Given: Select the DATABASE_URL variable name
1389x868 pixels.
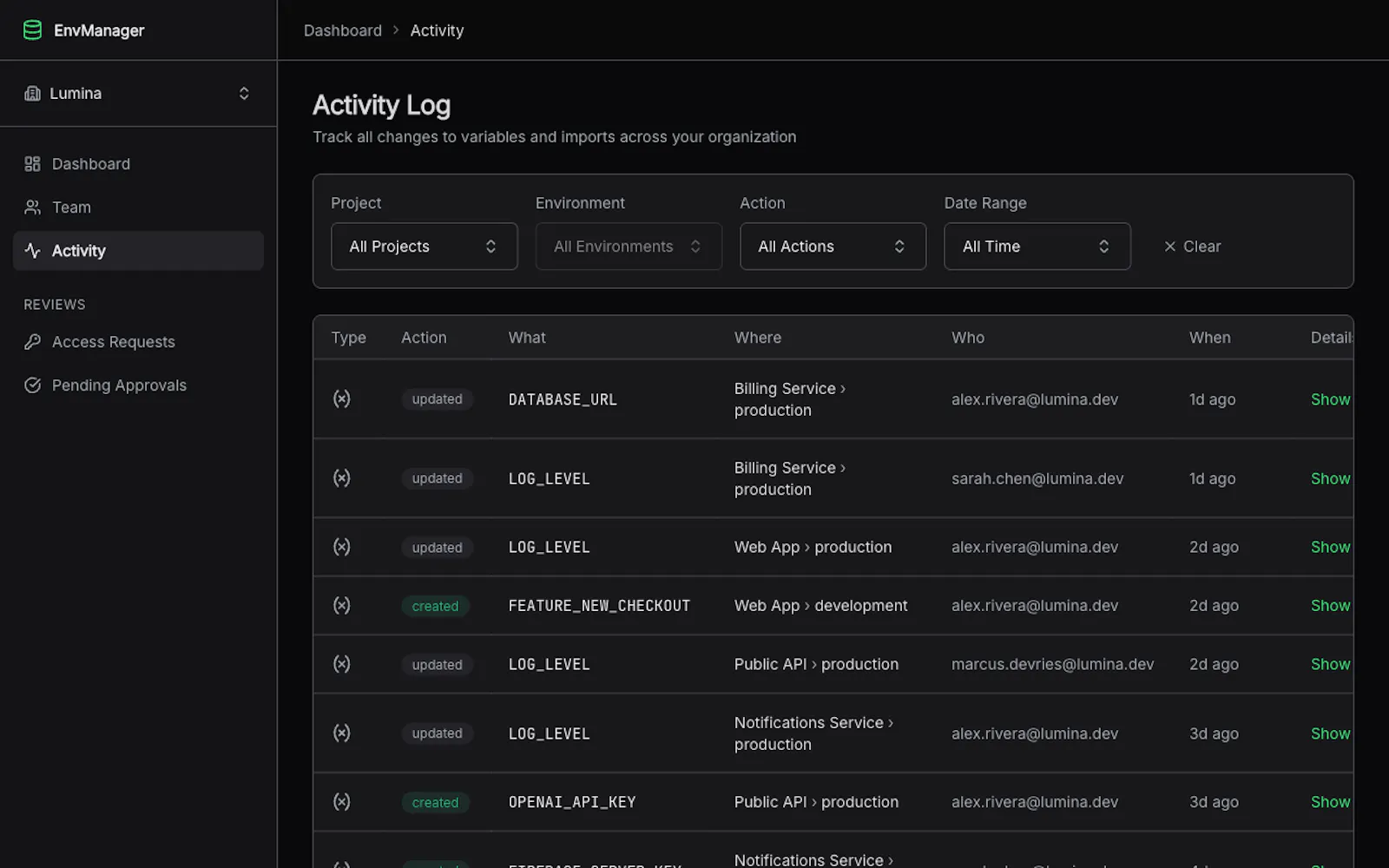Looking at the screenshot, I should (x=563, y=399).
